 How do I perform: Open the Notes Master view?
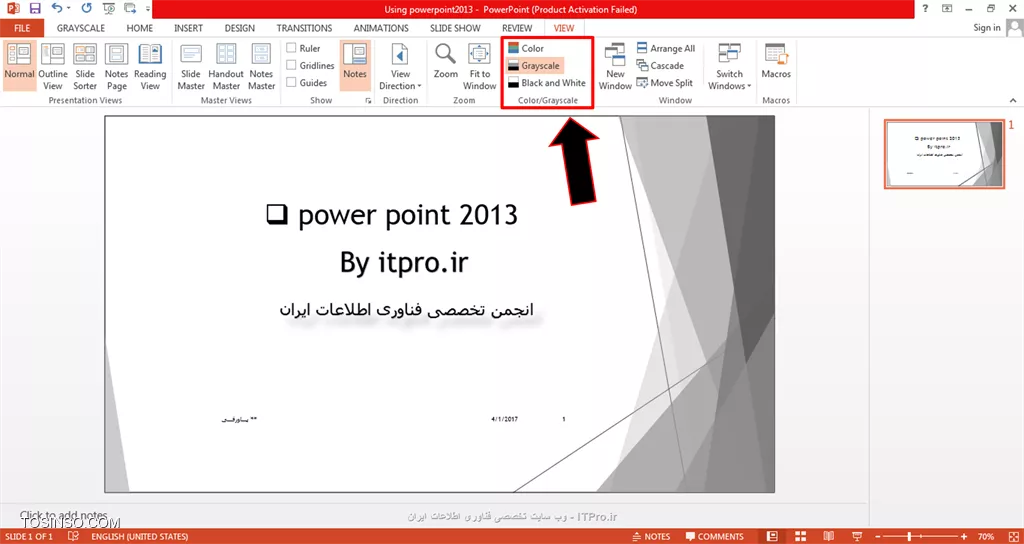[x=261, y=66]
